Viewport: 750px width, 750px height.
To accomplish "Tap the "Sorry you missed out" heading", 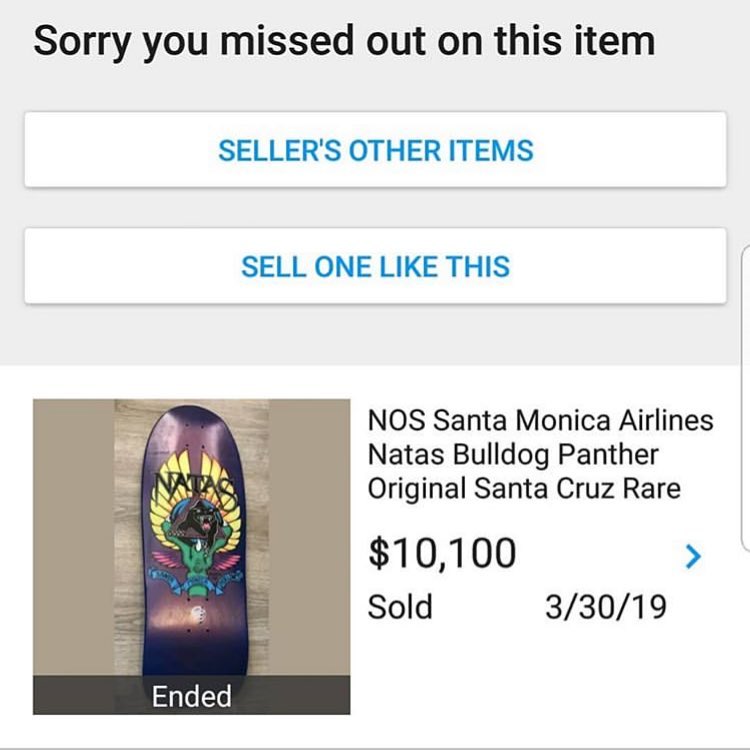I will click(x=344, y=41).
